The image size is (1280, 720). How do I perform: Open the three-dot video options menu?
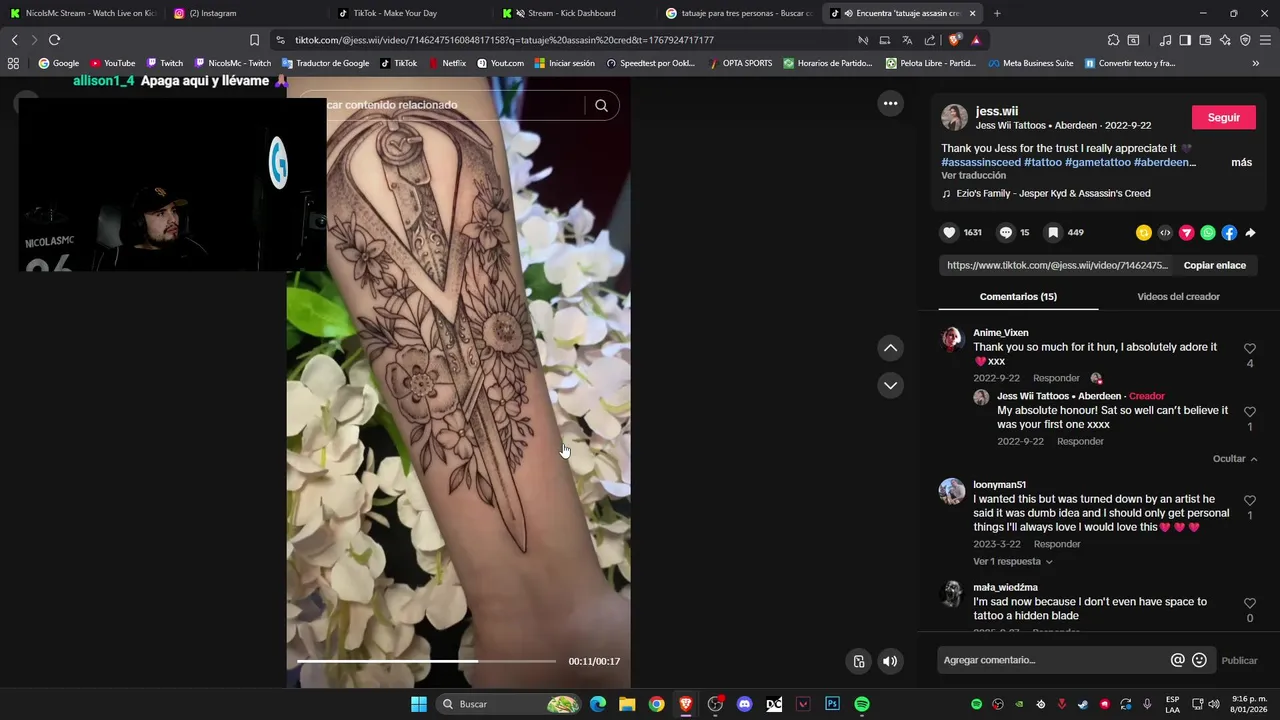[890, 103]
